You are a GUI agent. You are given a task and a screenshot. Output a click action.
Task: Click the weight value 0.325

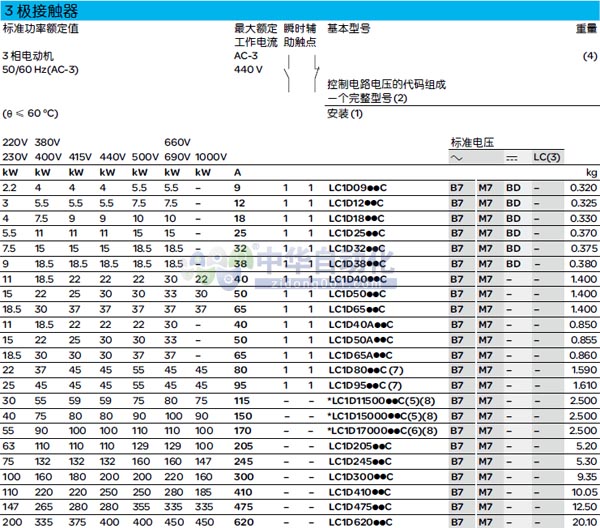coord(584,203)
